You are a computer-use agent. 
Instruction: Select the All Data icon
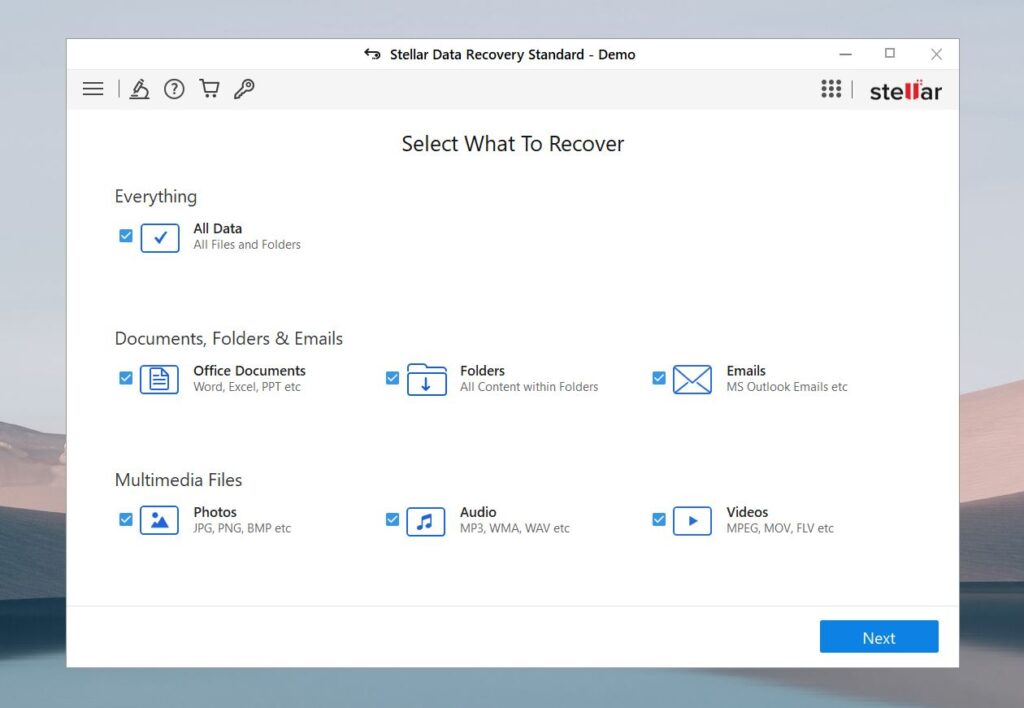(160, 237)
